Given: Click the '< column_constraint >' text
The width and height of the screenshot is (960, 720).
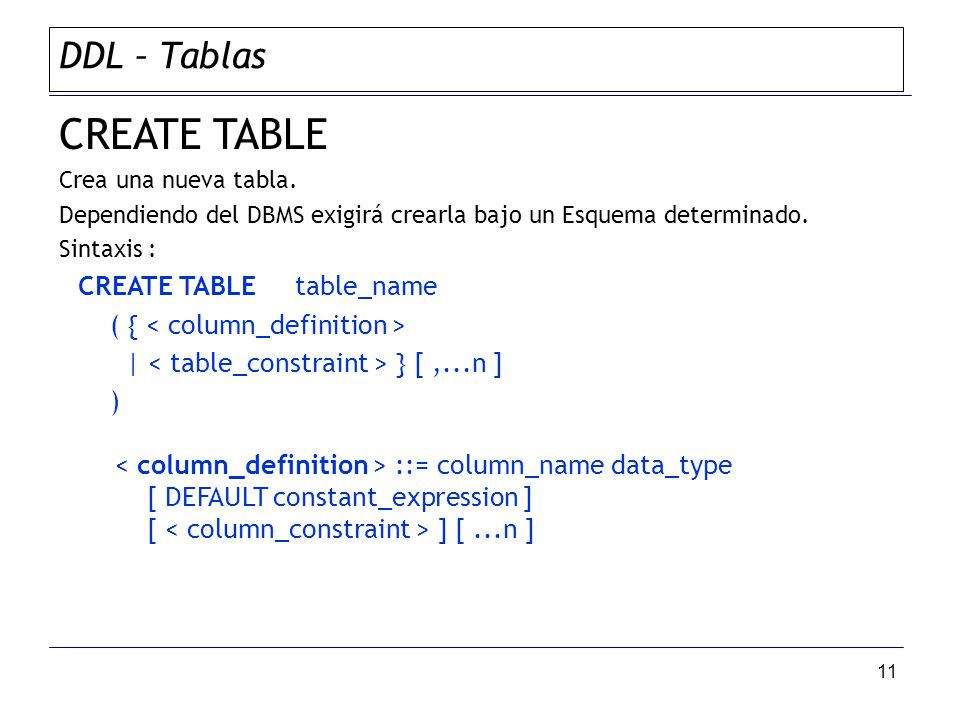Looking at the screenshot, I should [x=297, y=530].
